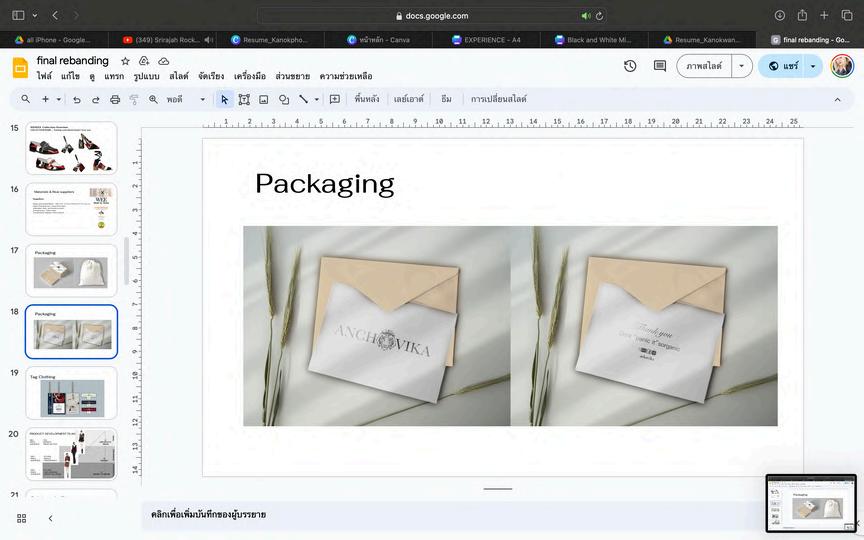Undo the last action
Screen dimensions: 864x540
pyautogui.click(x=77, y=100)
